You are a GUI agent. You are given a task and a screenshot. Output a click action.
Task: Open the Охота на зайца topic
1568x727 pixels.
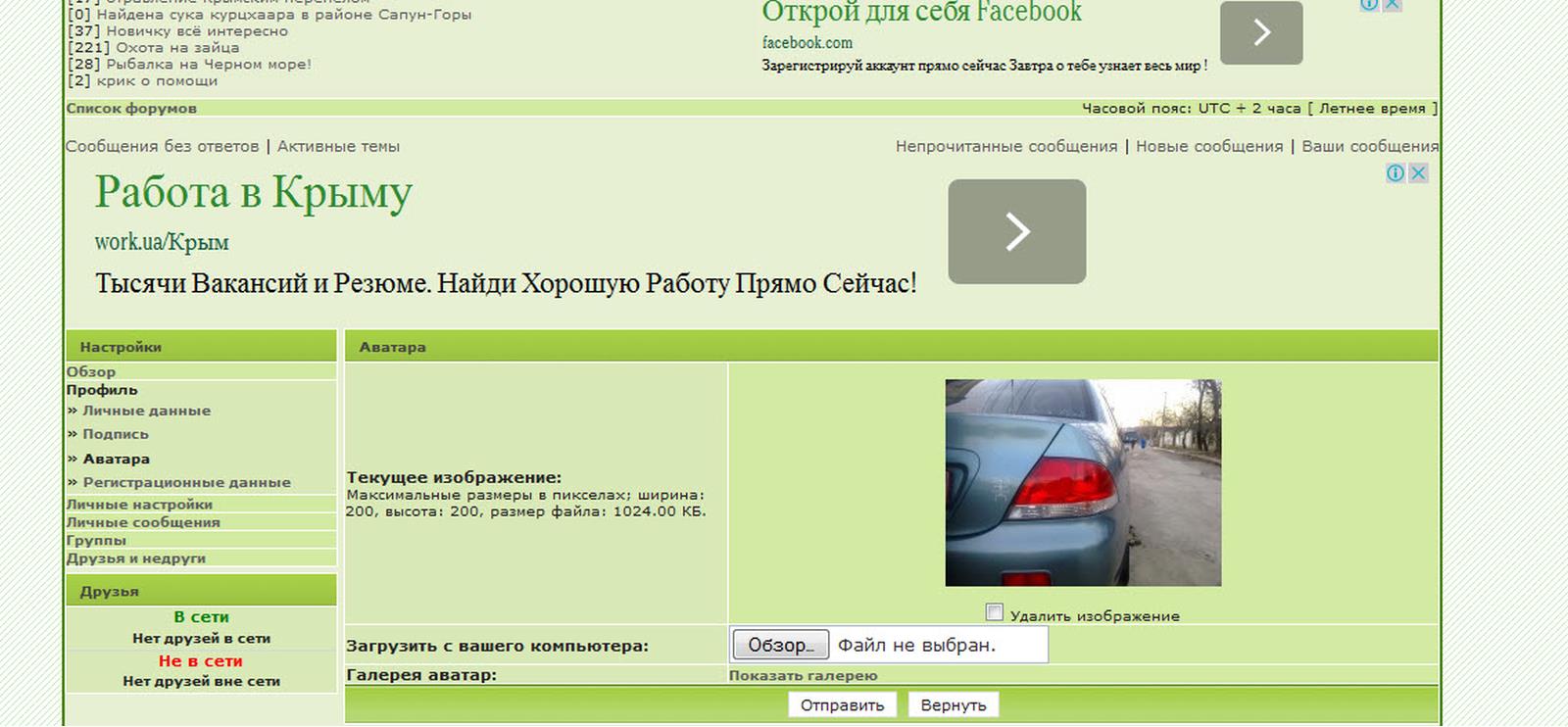click(x=177, y=47)
